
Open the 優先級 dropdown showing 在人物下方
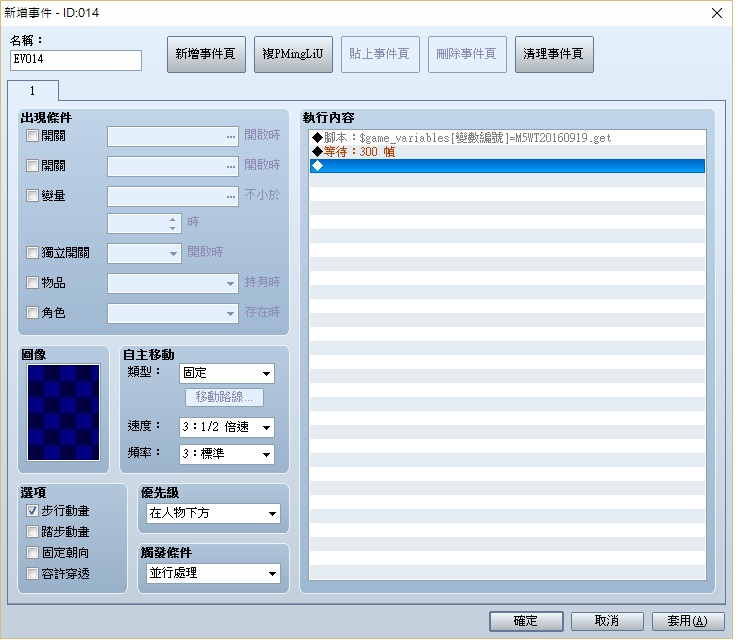click(x=213, y=513)
